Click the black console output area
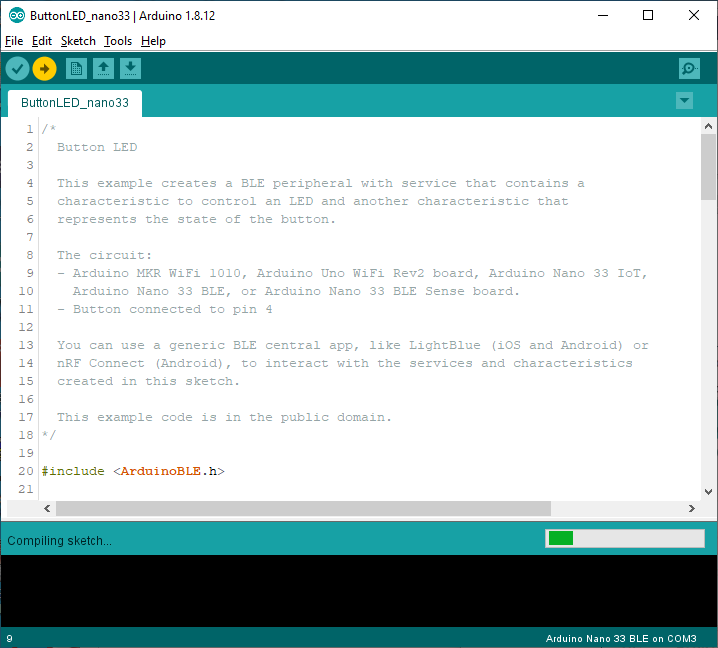 [x=359, y=591]
